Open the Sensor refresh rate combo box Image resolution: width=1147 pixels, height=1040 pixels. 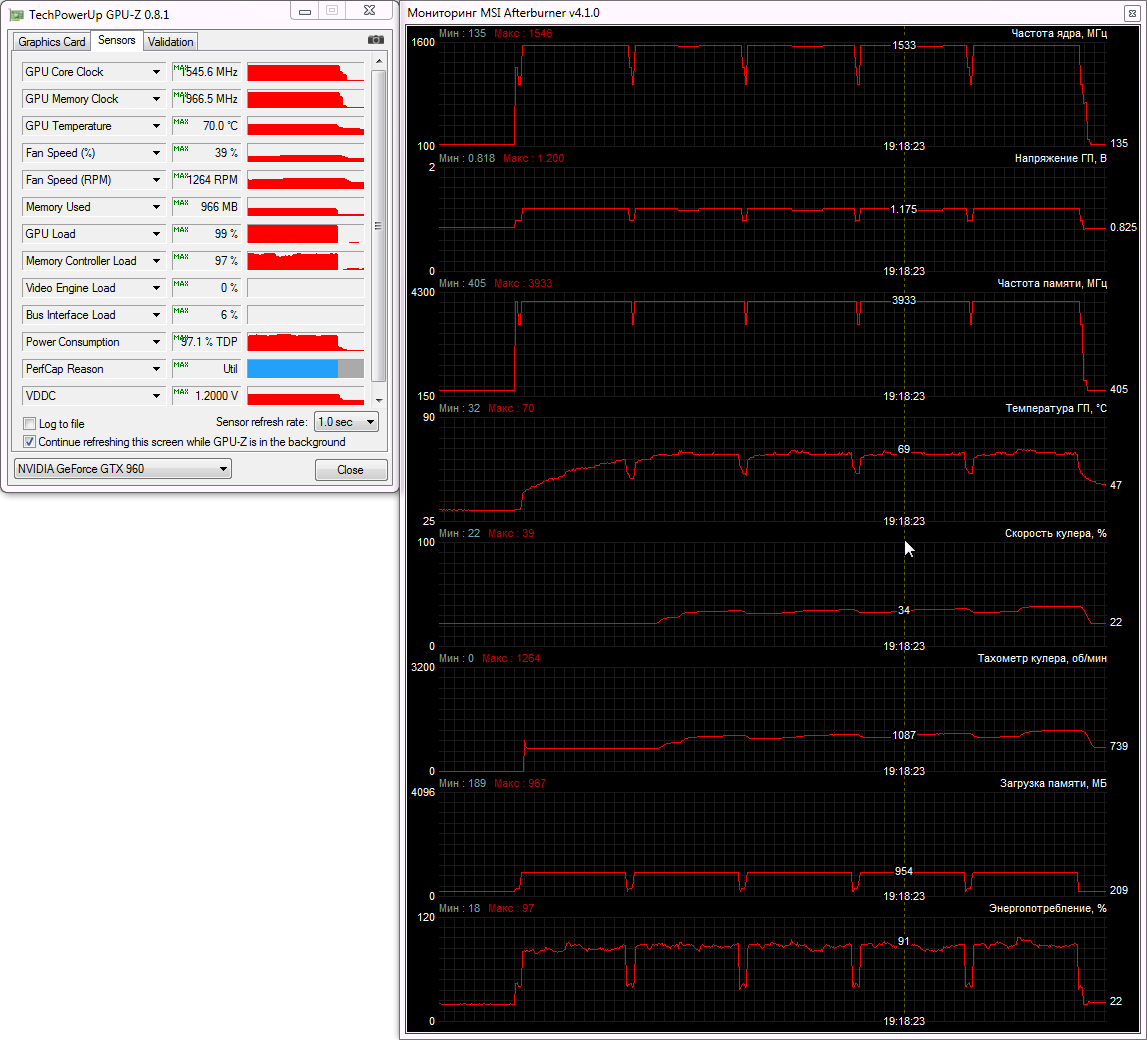(x=346, y=423)
